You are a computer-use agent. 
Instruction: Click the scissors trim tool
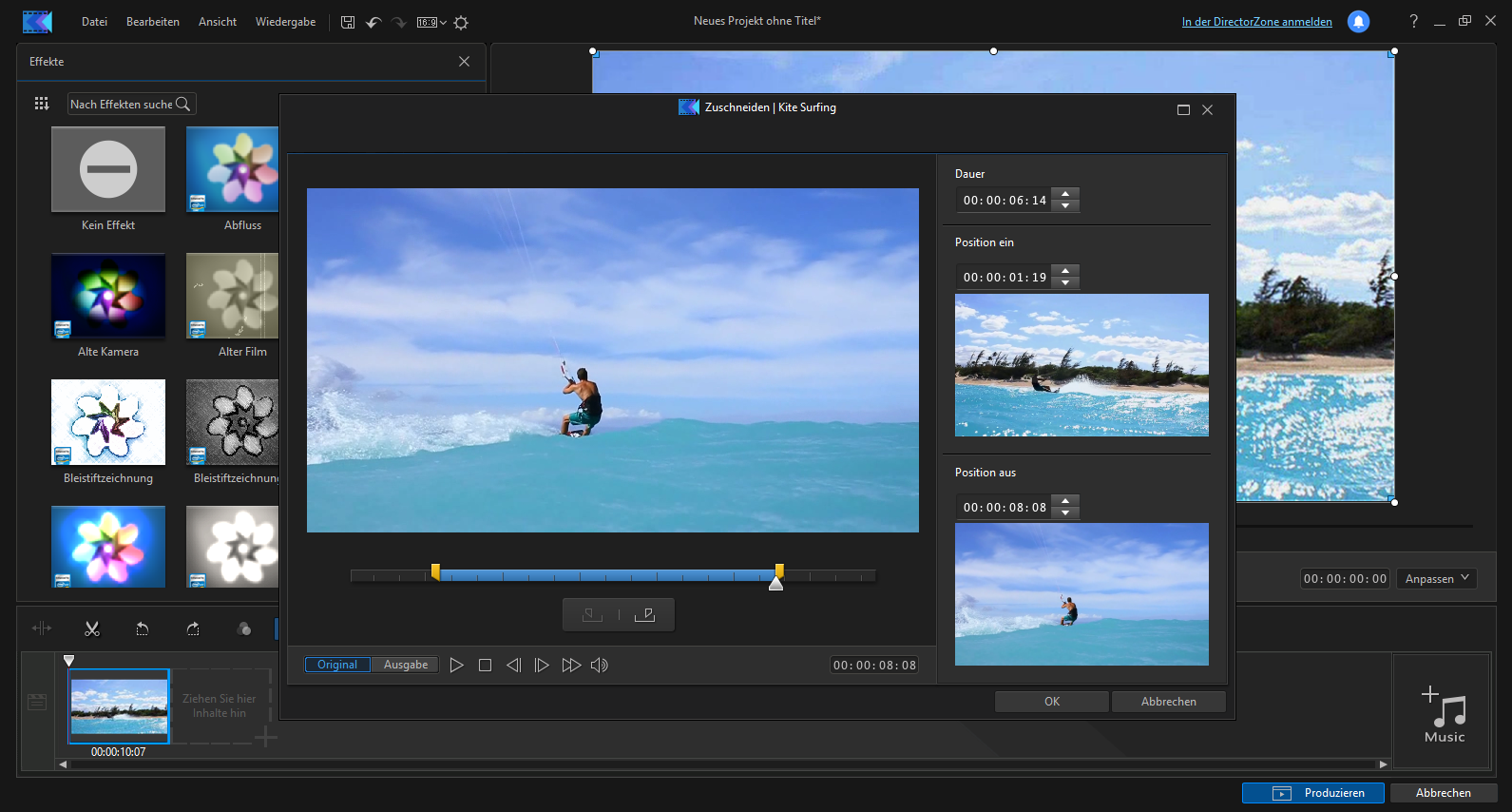point(92,628)
